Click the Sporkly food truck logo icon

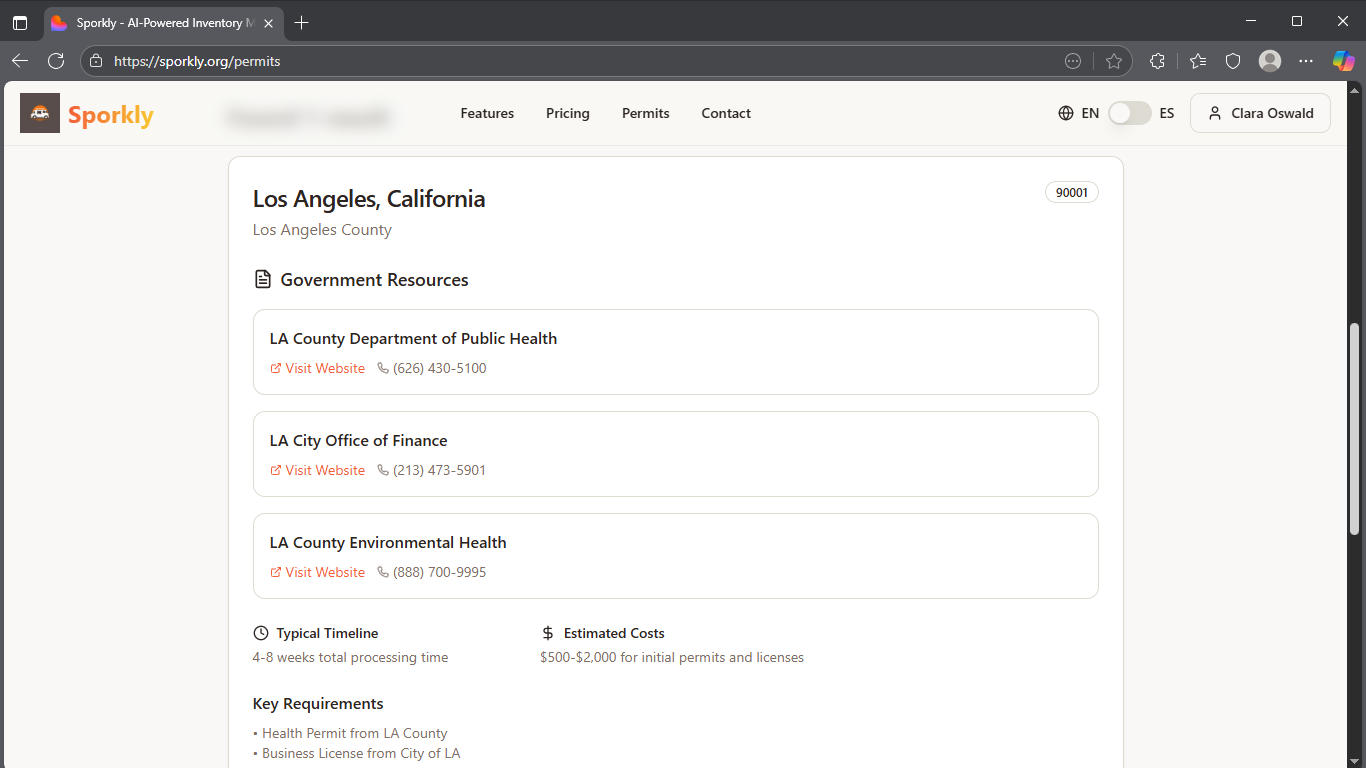pos(40,113)
